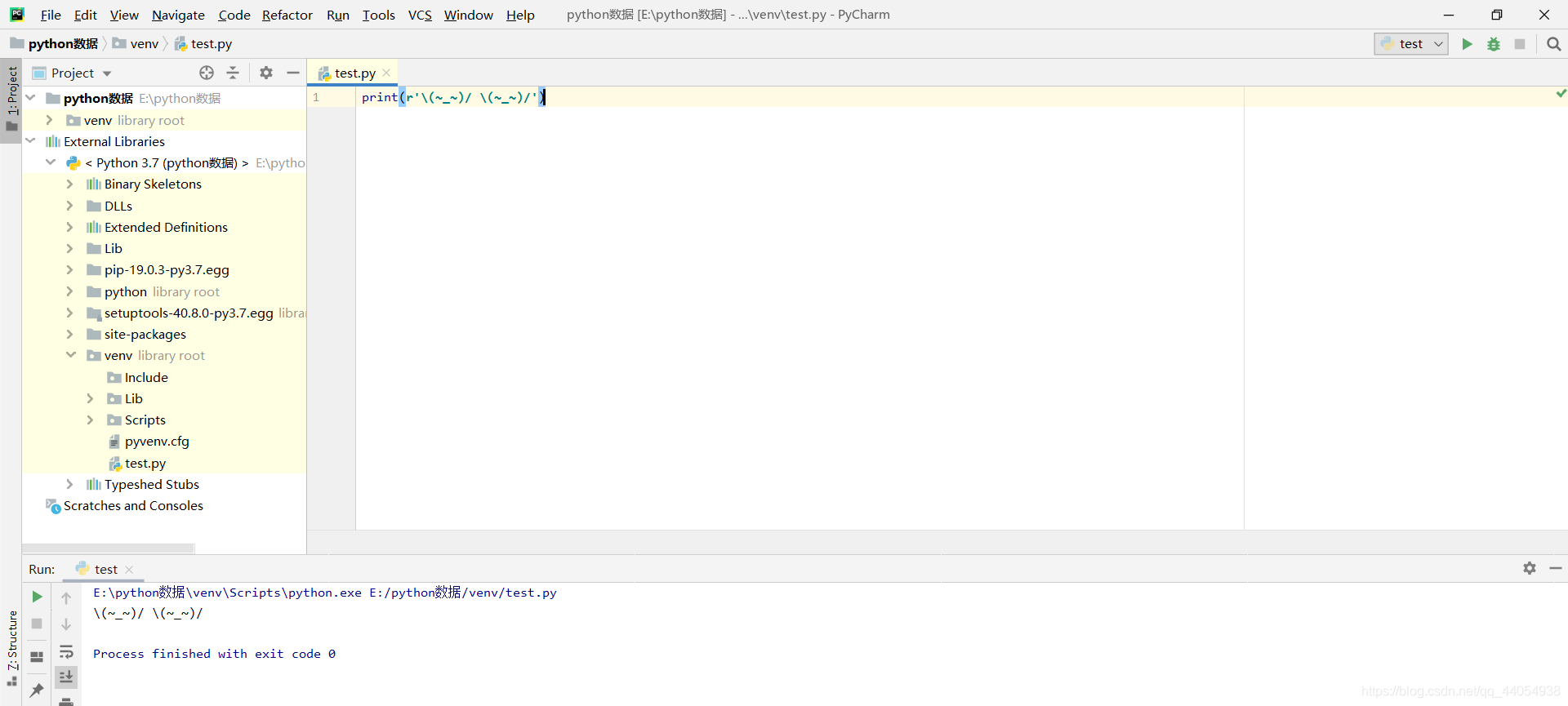
Task: Open Run panel settings gear
Action: coord(1530,568)
